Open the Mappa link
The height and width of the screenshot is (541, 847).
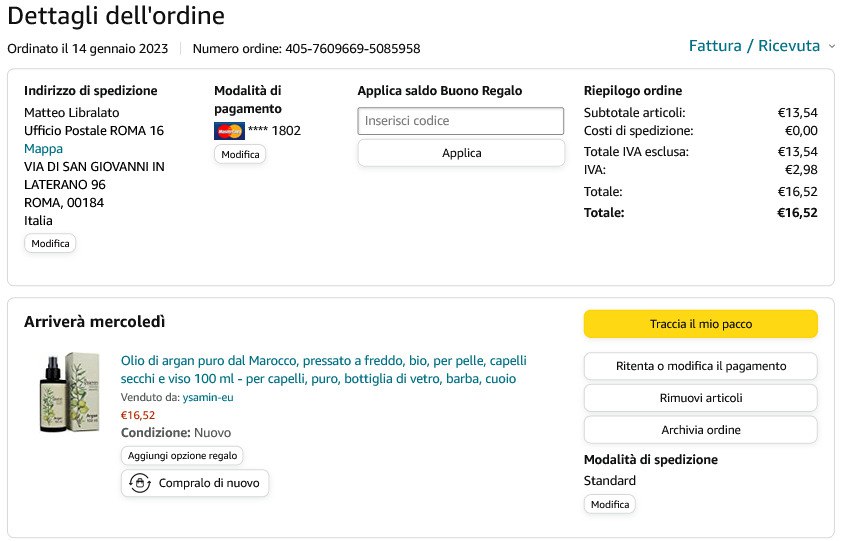[x=43, y=149]
